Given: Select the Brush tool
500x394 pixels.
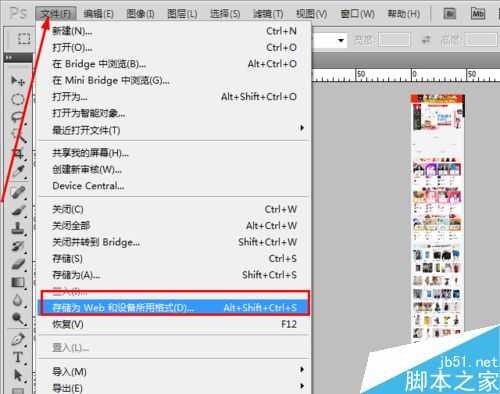Looking at the screenshot, I should click(x=18, y=210).
